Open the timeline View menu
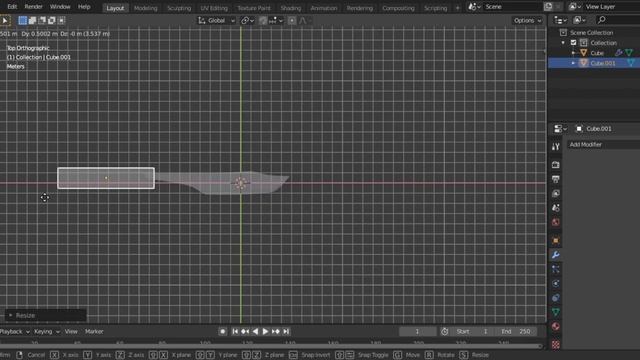Image resolution: width=640 pixels, height=360 pixels. click(x=71, y=332)
